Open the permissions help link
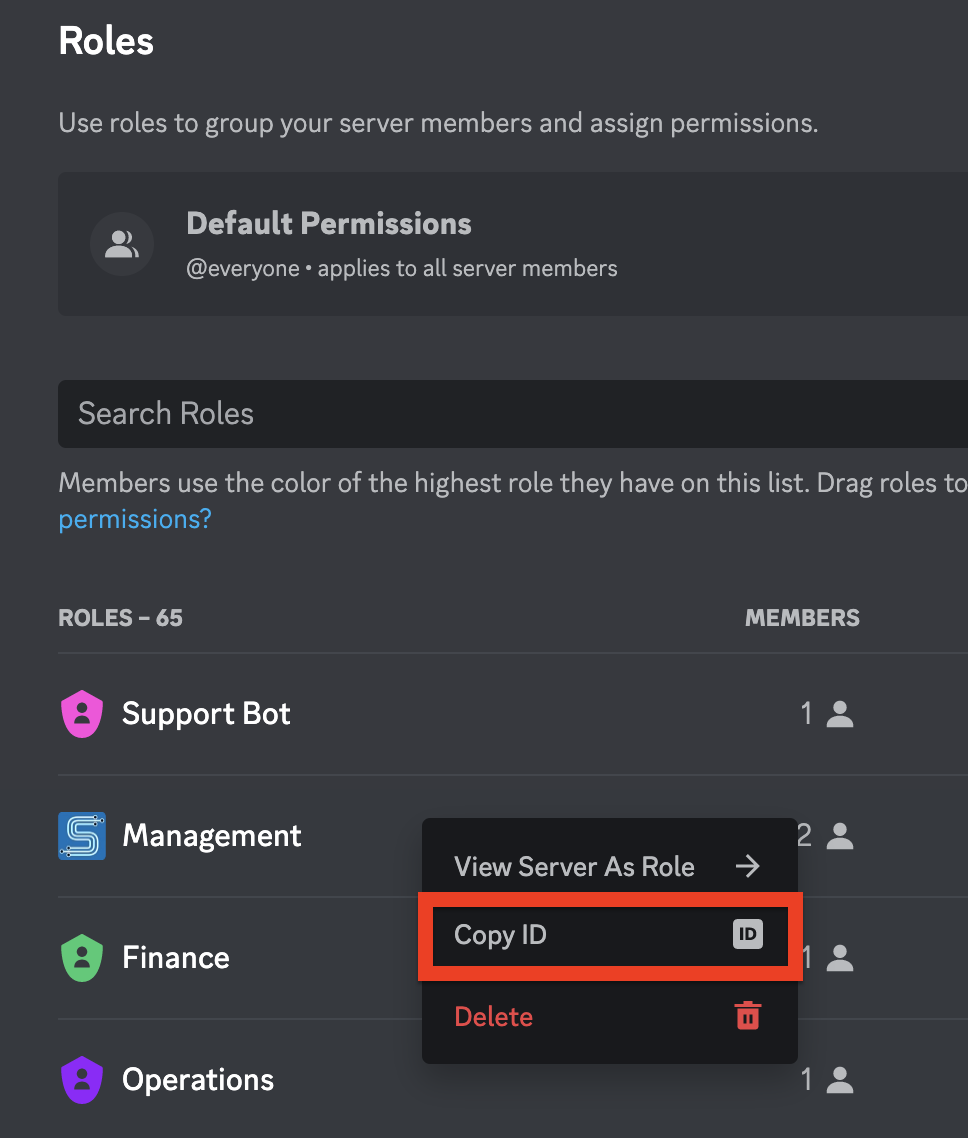 [135, 520]
